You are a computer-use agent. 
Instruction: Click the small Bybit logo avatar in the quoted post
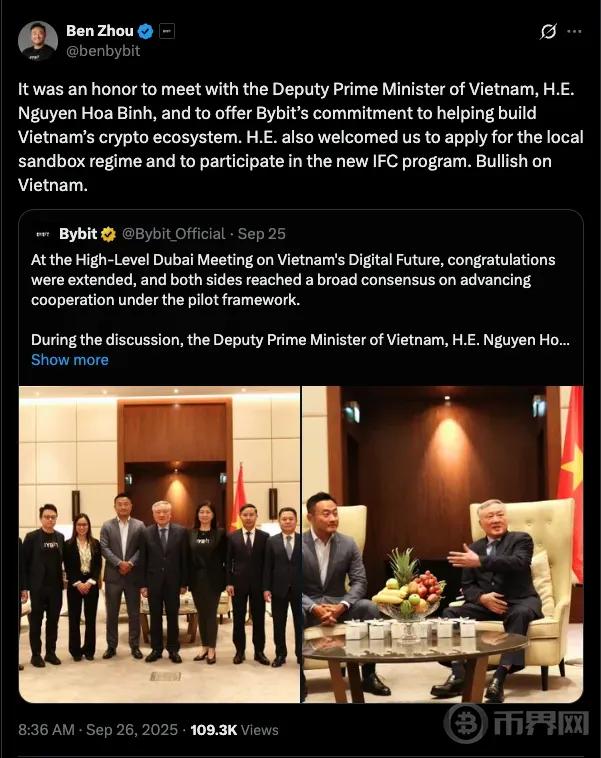click(x=43, y=234)
